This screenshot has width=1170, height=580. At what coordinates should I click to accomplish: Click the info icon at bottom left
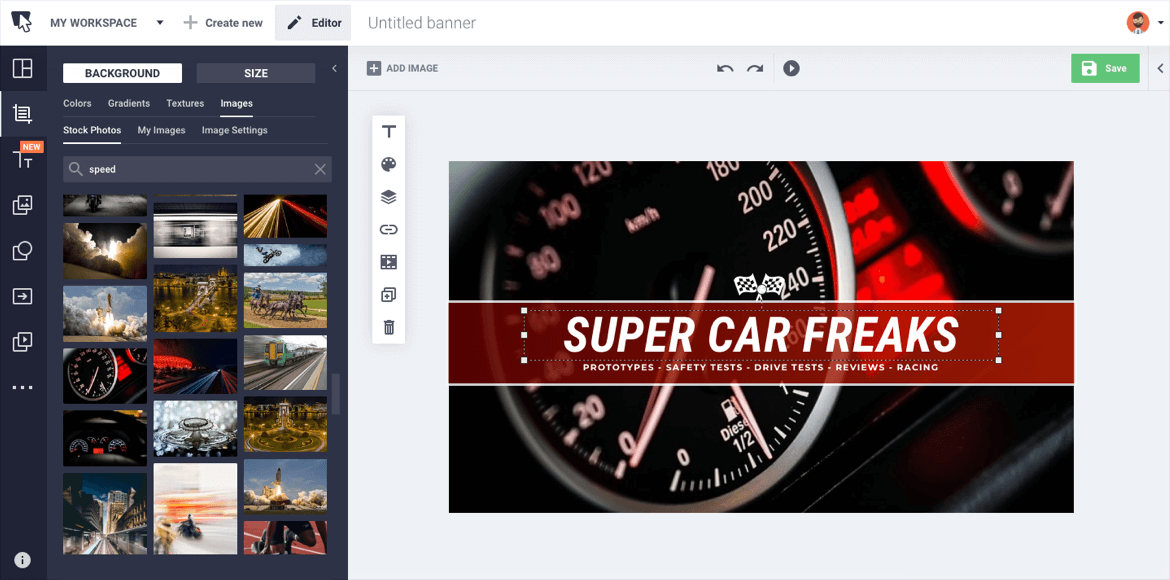22,559
